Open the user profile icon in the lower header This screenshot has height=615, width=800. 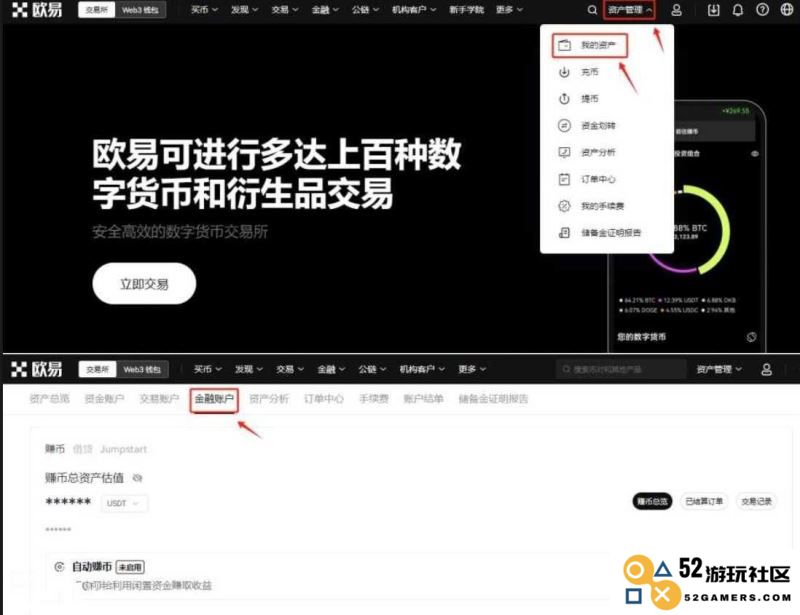766,369
